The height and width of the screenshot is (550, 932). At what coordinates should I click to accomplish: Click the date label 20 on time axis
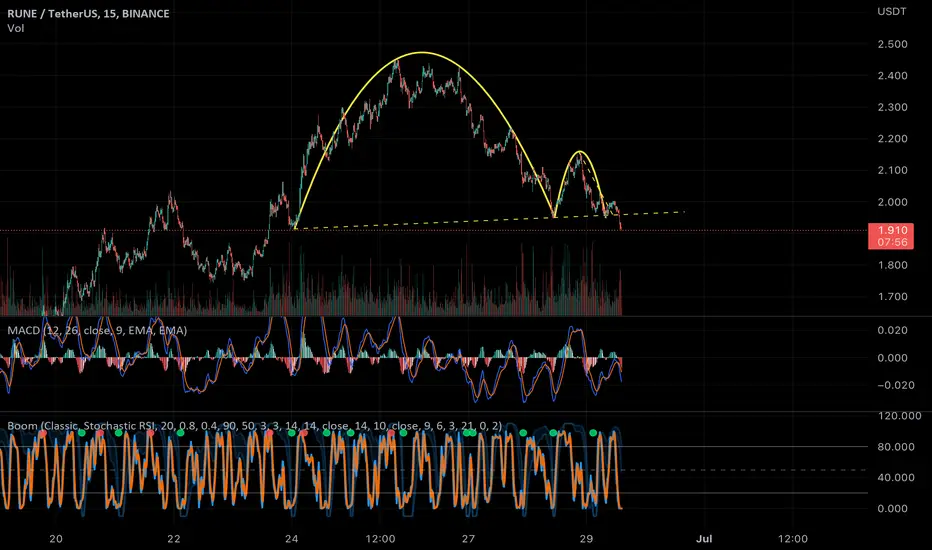[x=55, y=539]
